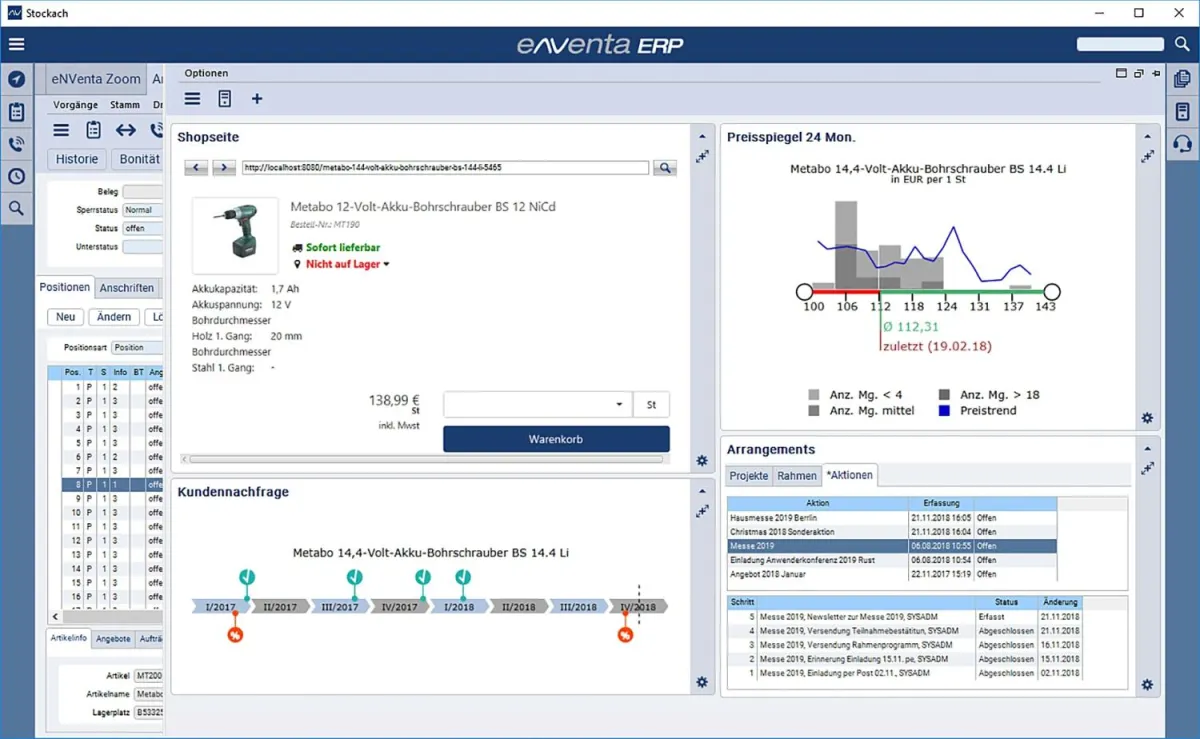This screenshot has height=739, width=1200.
Task: Open the calculator icon in right sidebar
Action: [x=1182, y=111]
